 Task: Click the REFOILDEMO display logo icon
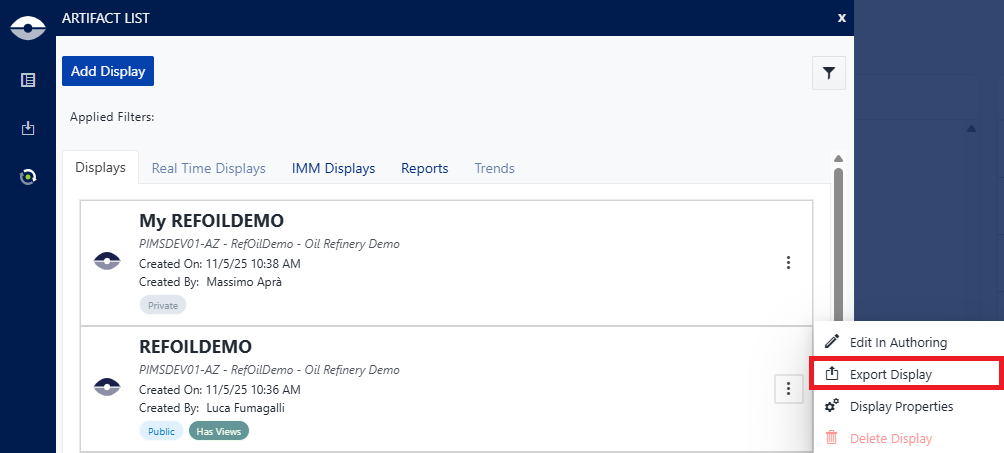pos(107,386)
